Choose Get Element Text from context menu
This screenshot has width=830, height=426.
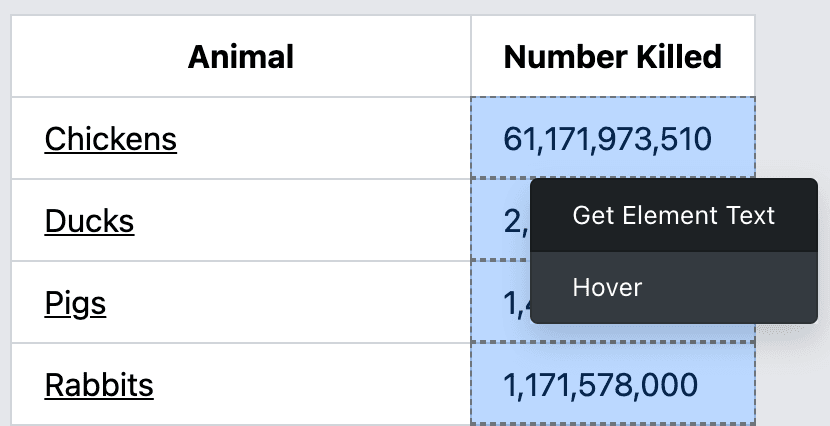(673, 215)
